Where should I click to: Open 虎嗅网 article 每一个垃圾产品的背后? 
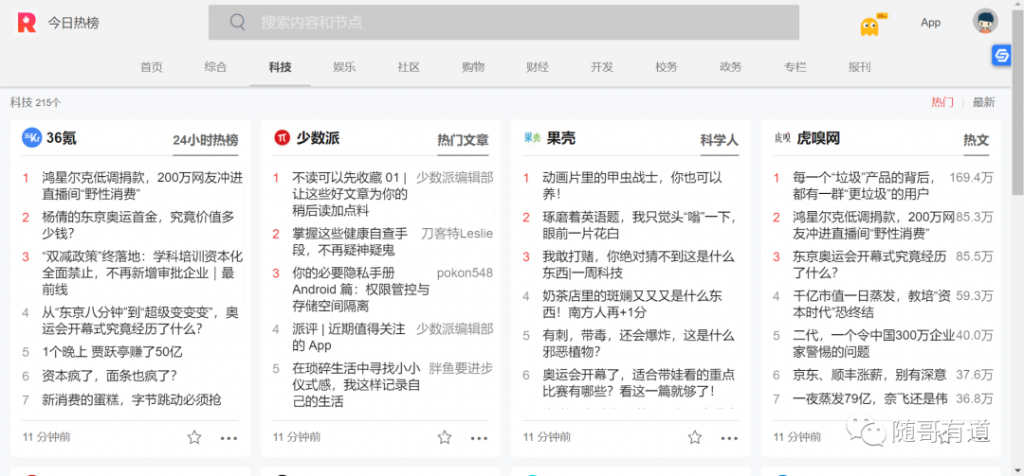click(864, 185)
